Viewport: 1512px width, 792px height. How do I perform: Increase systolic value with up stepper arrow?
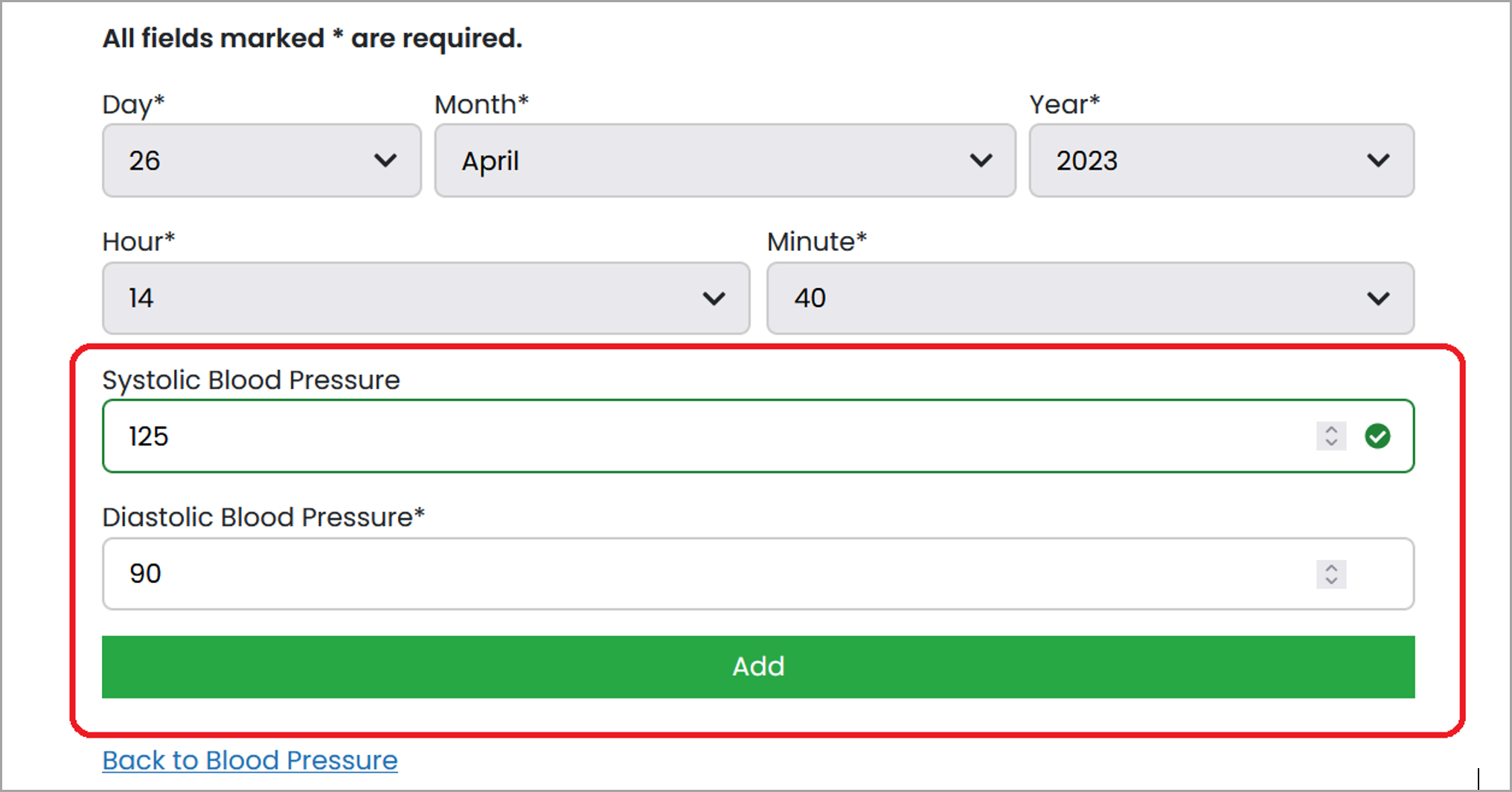coord(1331,429)
